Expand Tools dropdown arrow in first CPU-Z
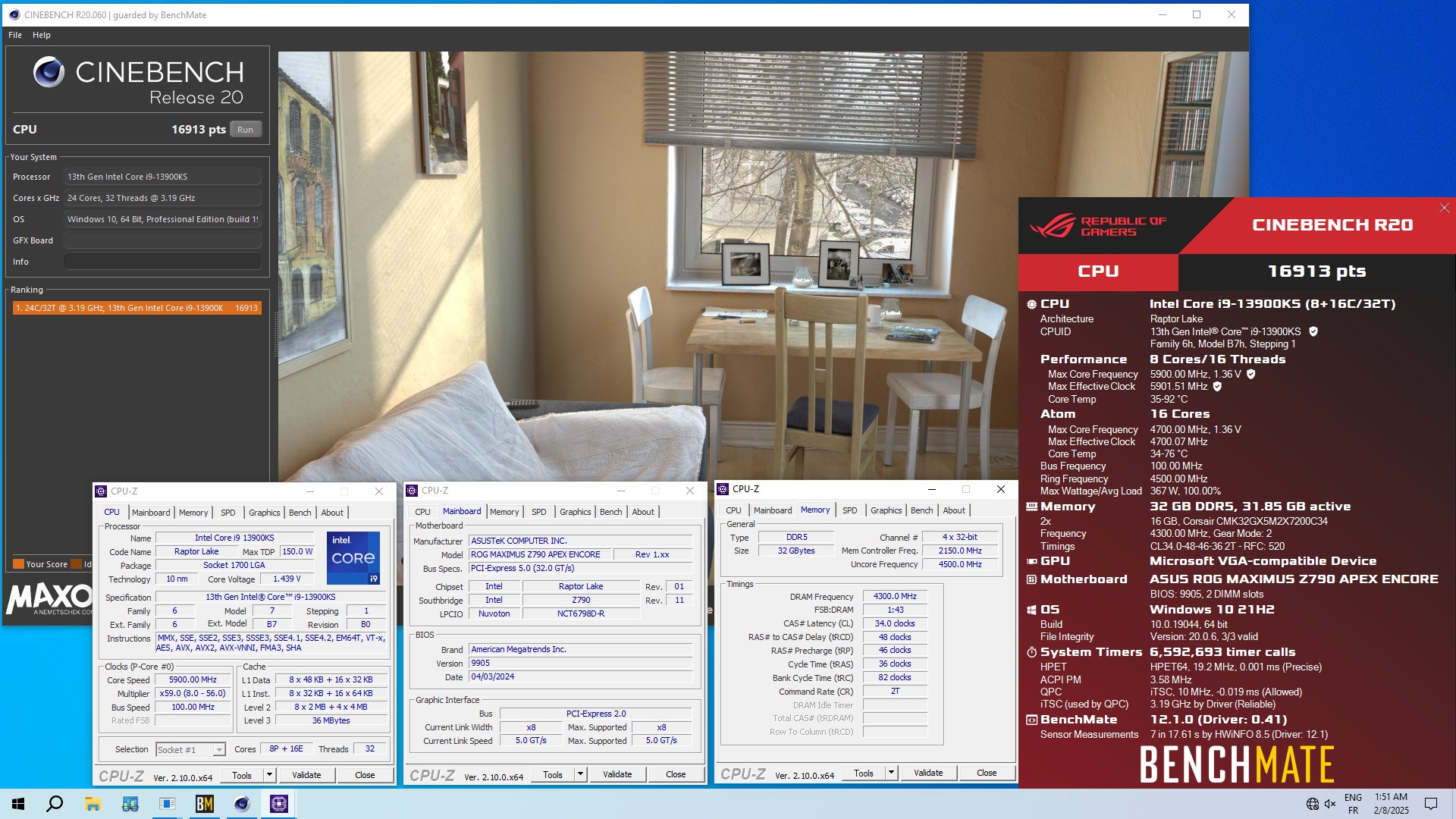This screenshot has height=819, width=1456. point(269,775)
